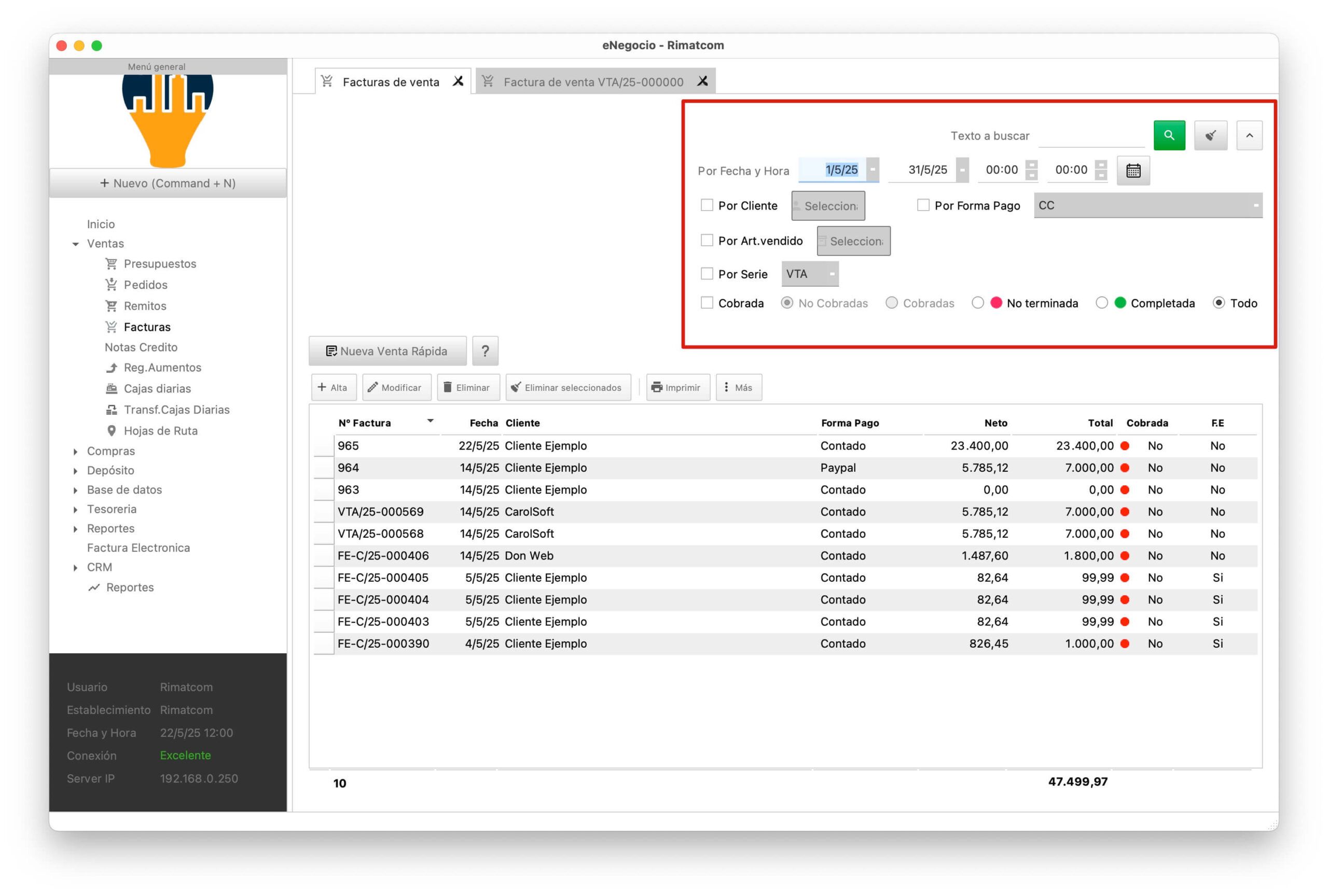The height and width of the screenshot is (896, 1328).
Task: Click Nueva Venta Rápida button
Action: (x=388, y=351)
